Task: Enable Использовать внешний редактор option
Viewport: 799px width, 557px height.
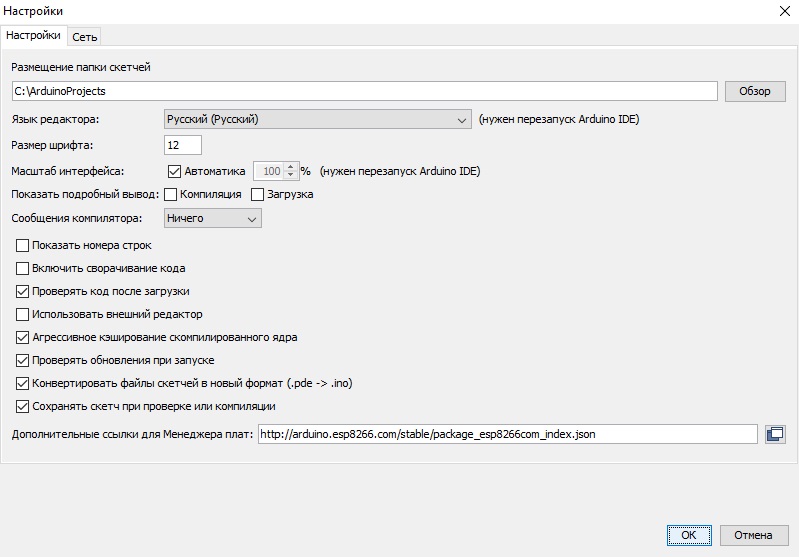Action: pyautogui.click(x=23, y=314)
